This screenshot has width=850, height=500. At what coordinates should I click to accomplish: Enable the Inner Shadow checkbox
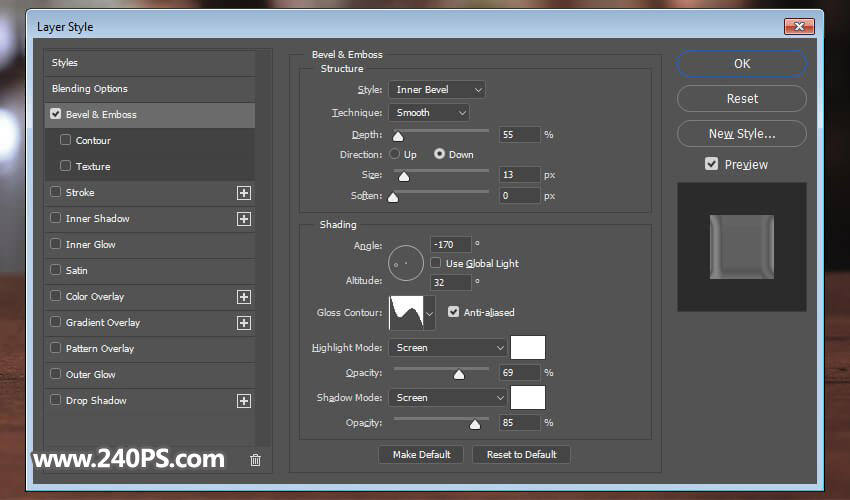pos(55,218)
